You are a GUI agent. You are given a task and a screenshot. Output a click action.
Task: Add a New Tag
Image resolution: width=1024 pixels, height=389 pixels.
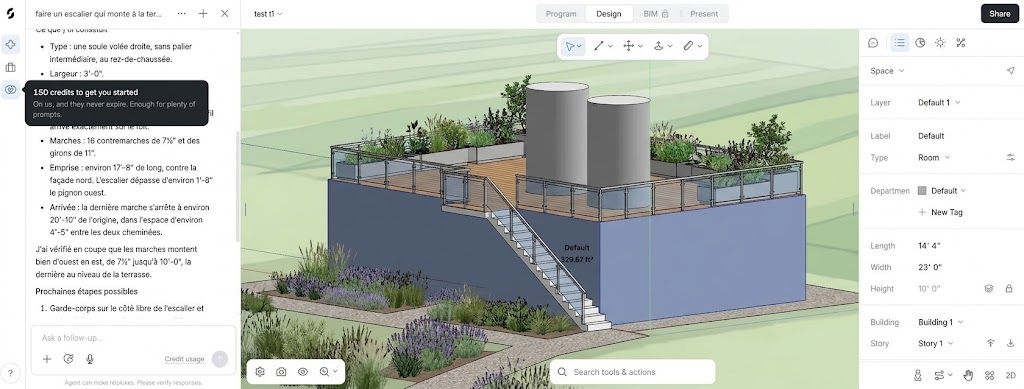tap(940, 212)
